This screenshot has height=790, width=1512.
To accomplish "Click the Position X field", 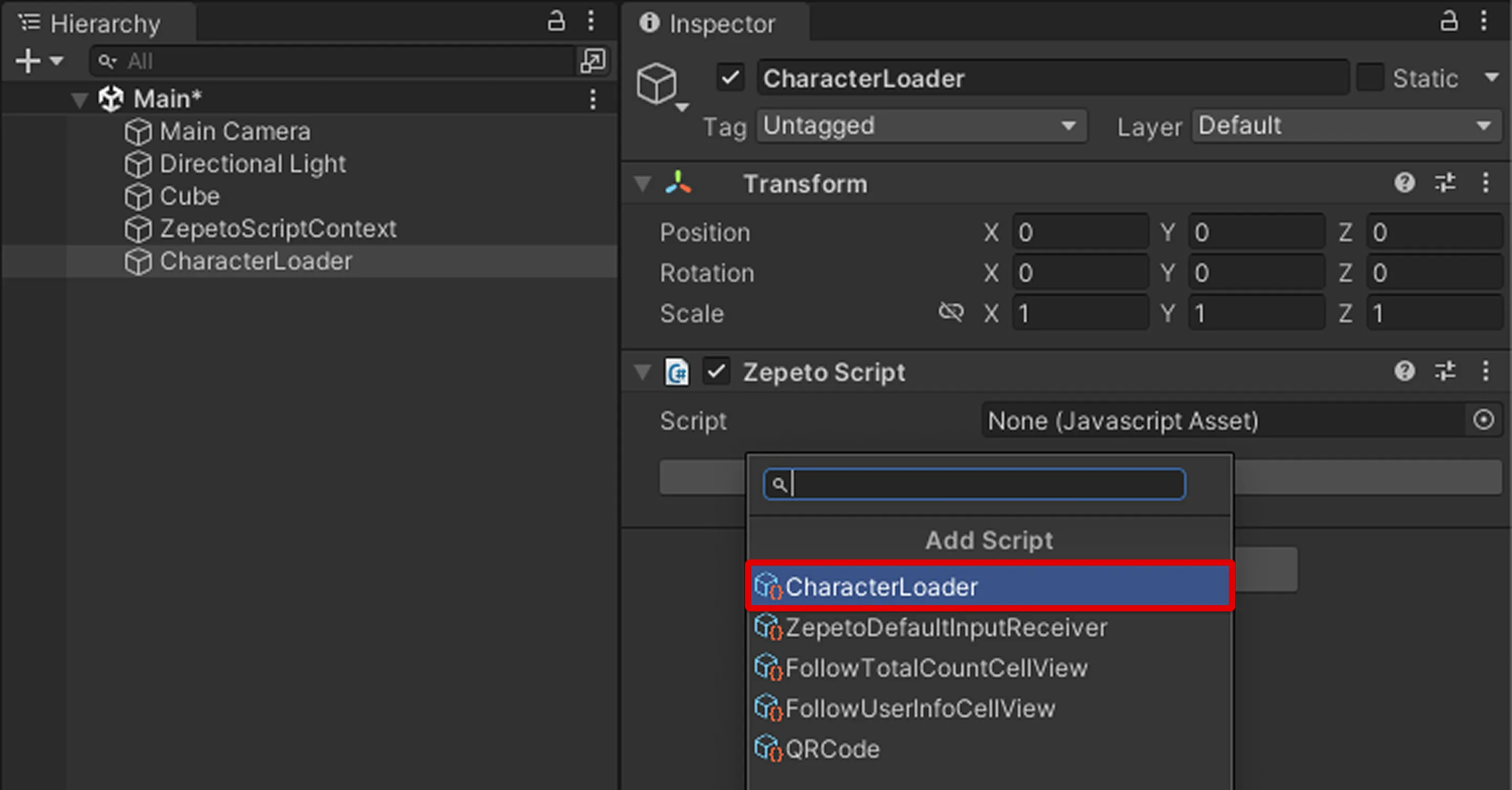I will pyautogui.click(x=1080, y=232).
